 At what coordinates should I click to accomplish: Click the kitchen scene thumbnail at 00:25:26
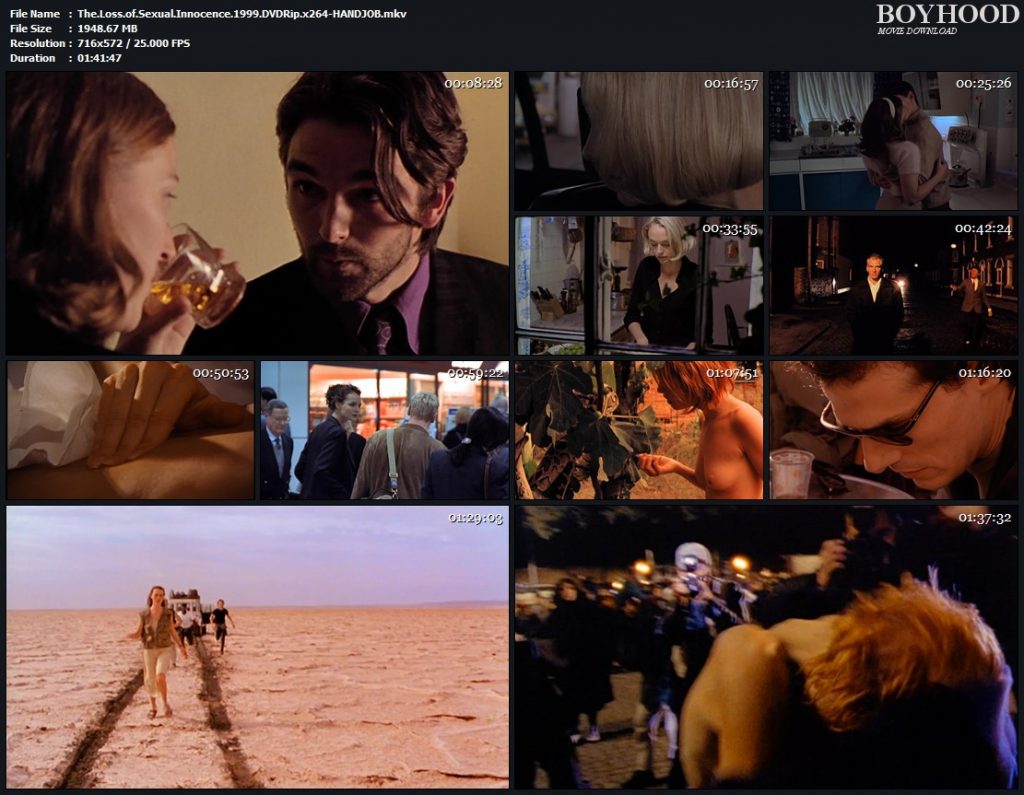[x=894, y=140]
